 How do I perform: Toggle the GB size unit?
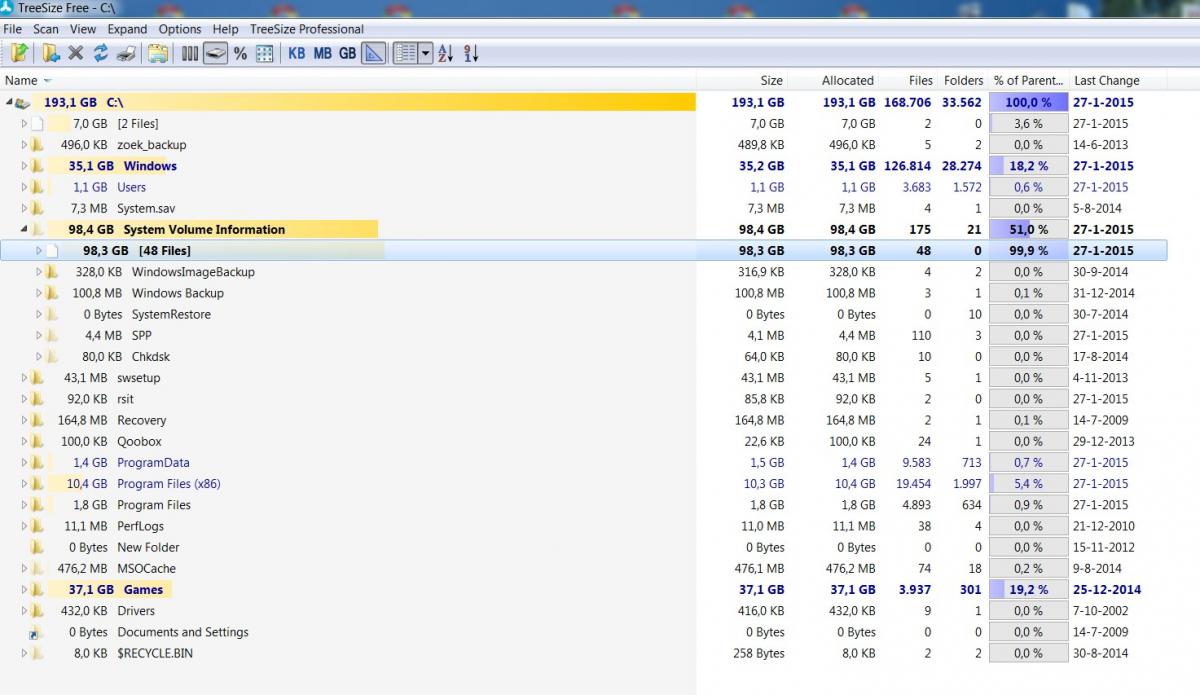(x=347, y=54)
